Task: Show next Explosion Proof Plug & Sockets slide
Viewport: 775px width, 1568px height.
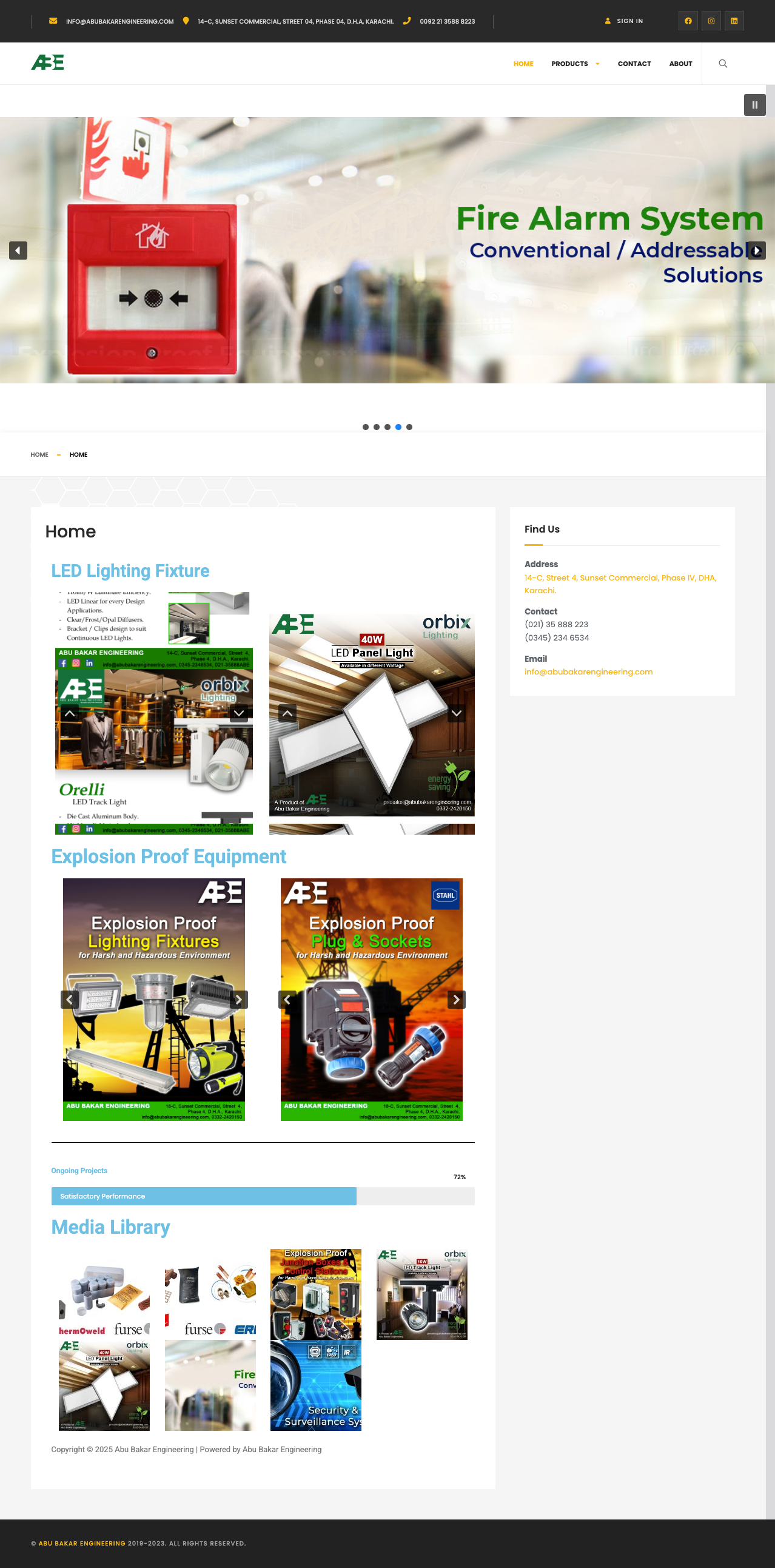Action: coord(456,1000)
